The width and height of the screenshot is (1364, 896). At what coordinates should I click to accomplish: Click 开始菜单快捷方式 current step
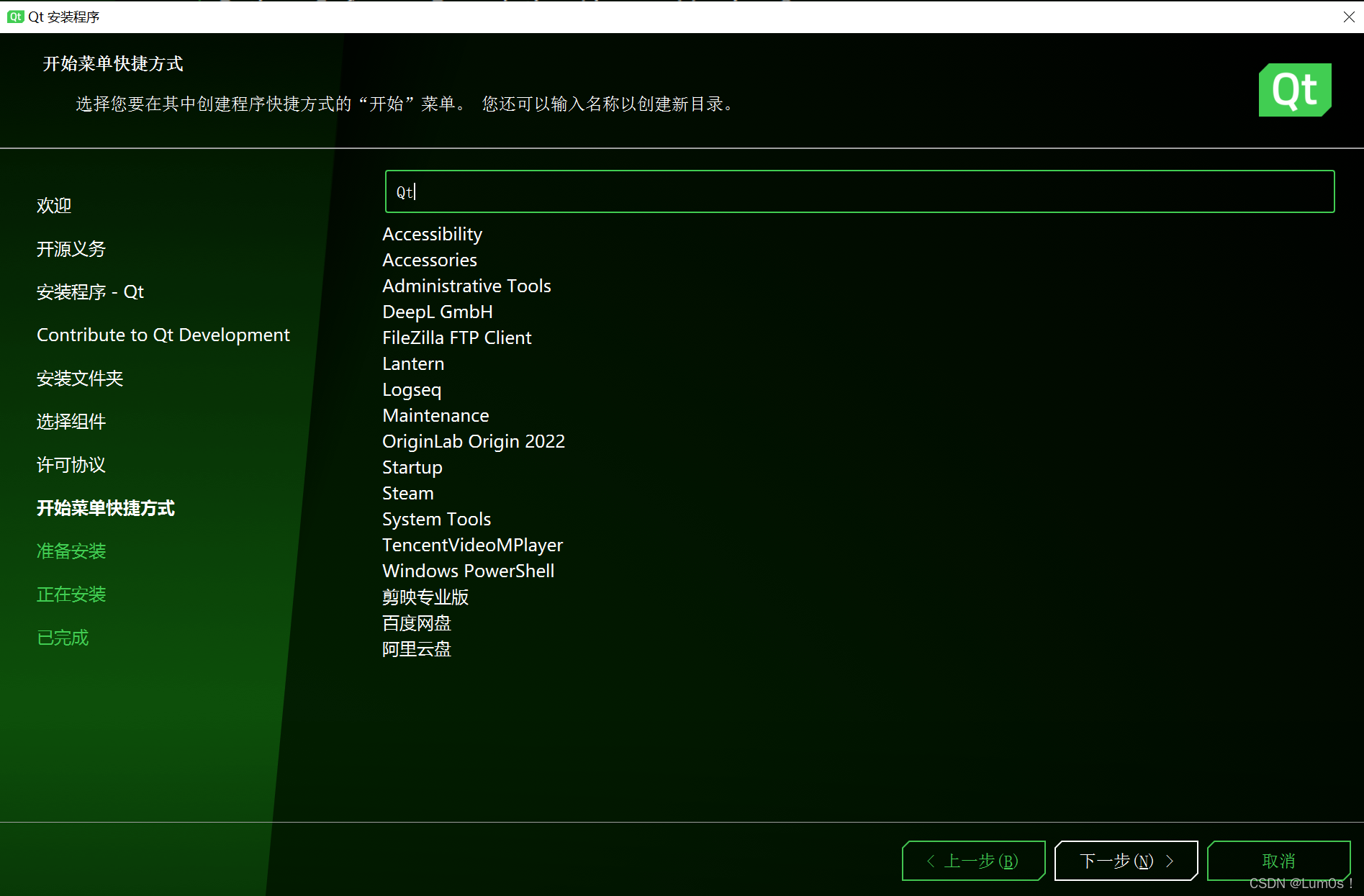tap(106, 508)
